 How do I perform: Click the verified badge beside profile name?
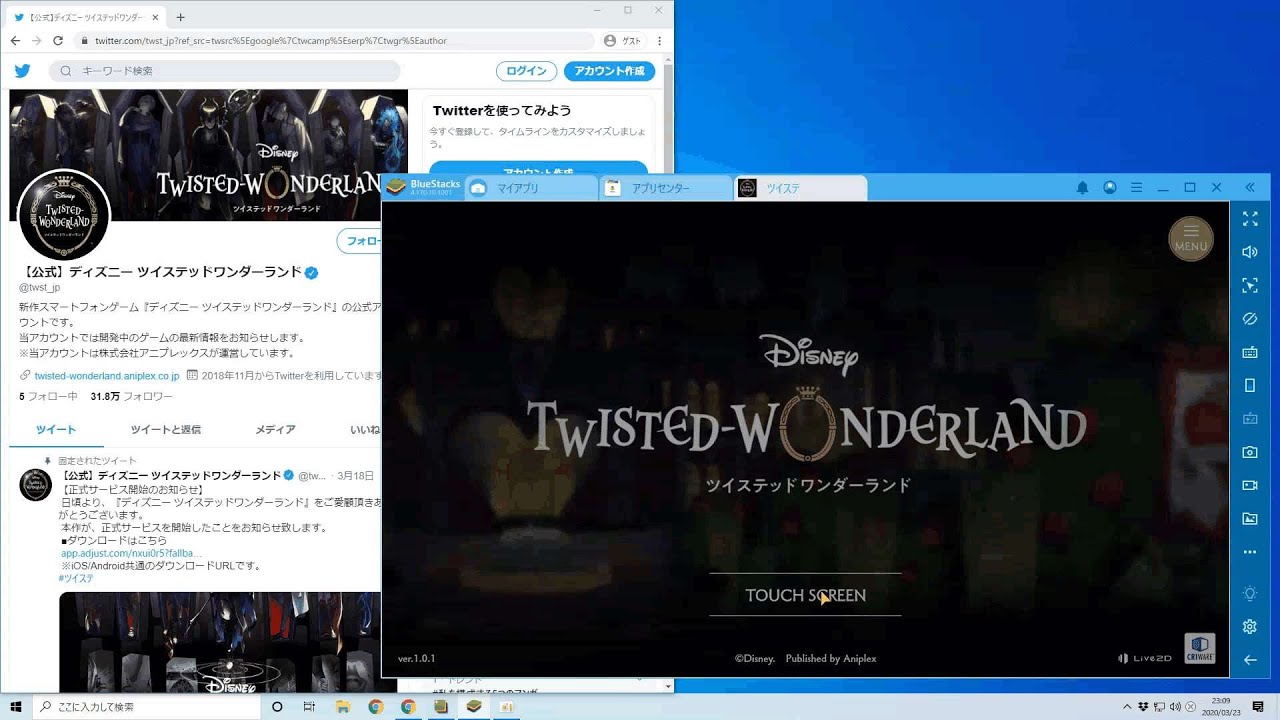pos(311,273)
